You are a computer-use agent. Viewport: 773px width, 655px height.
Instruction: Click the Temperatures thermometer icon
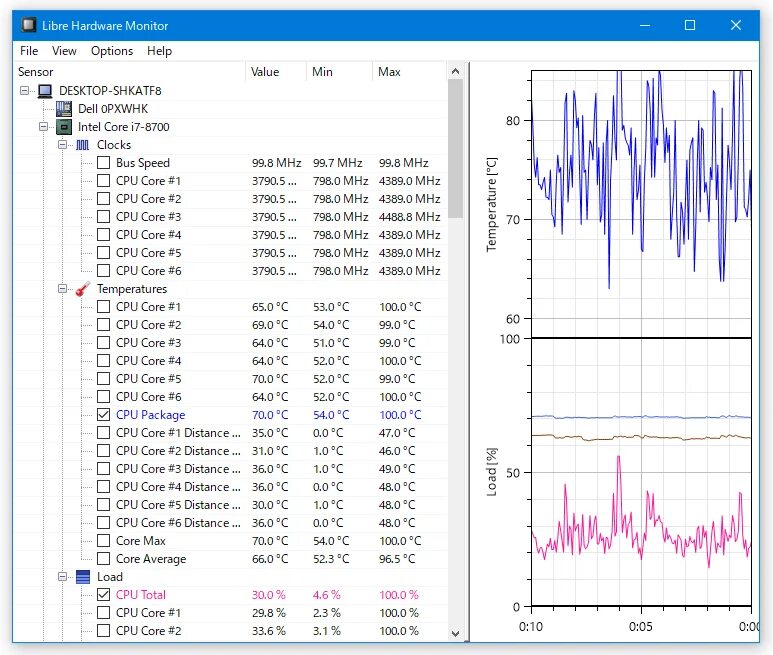(83, 289)
